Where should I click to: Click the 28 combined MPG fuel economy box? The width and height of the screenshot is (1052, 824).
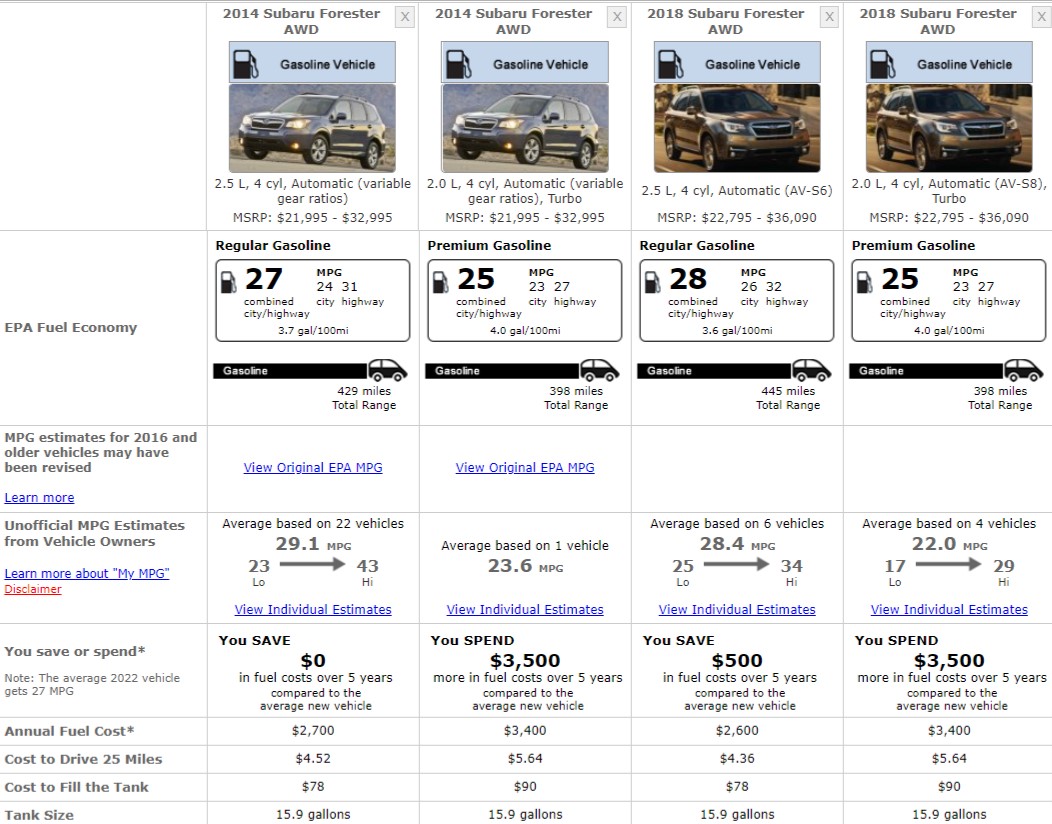737,301
